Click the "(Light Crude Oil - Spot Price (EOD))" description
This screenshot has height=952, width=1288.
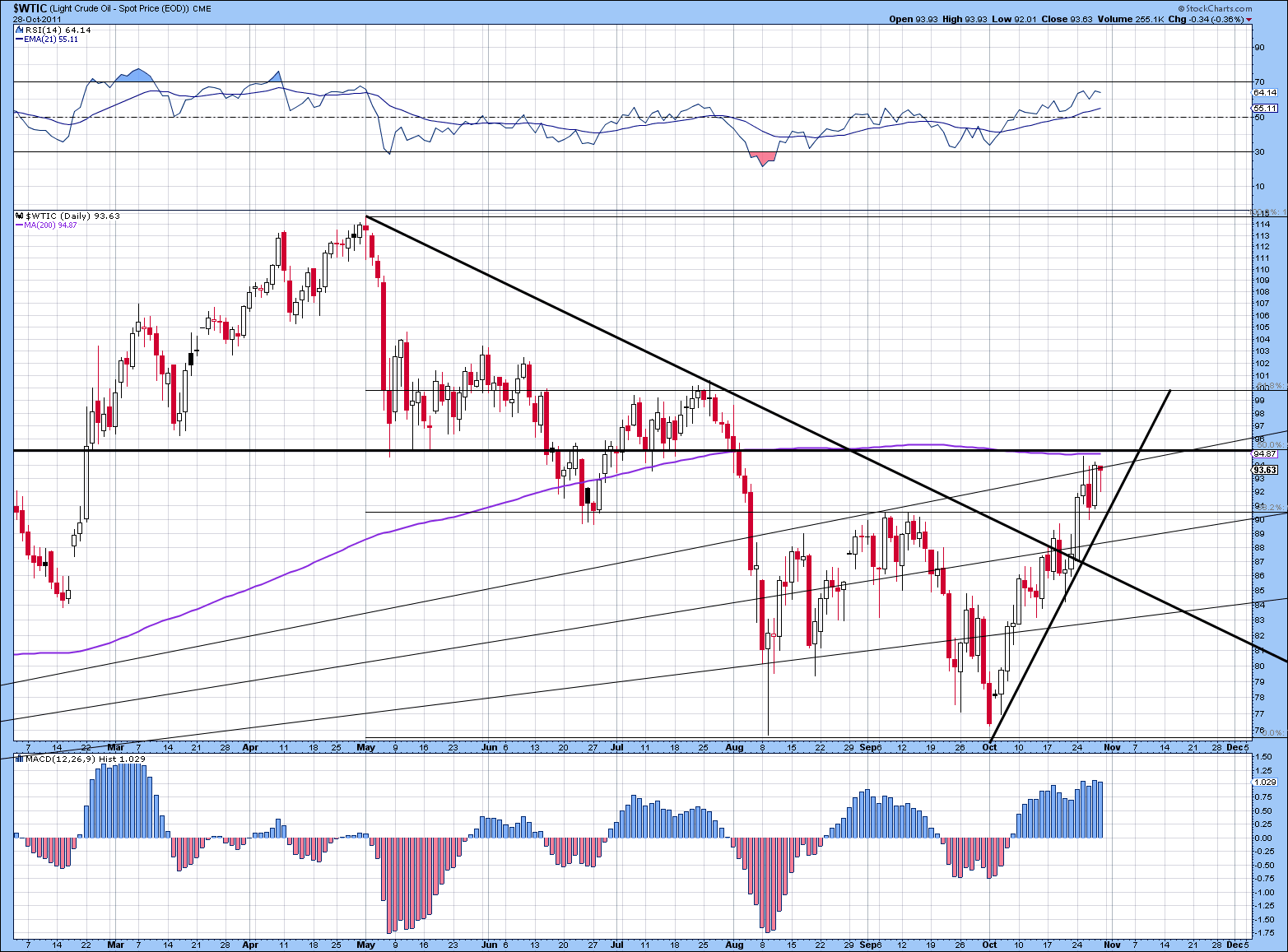[x=119, y=8]
